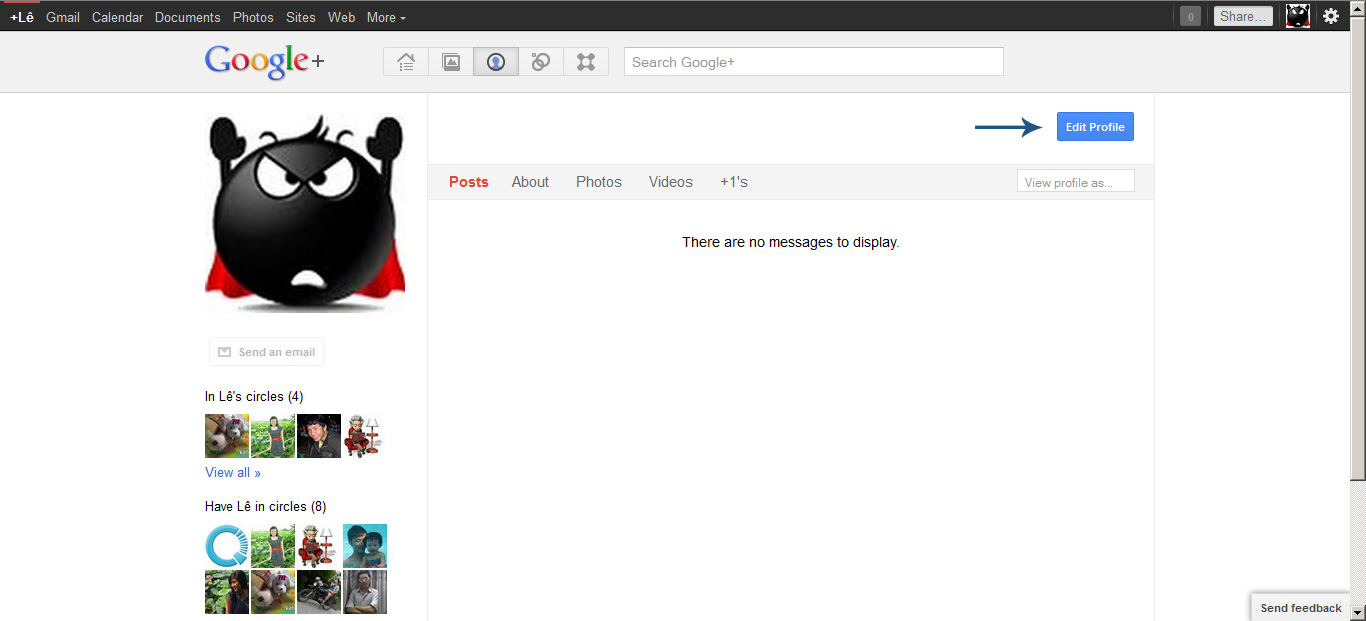Open the View profile as field
This screenshot has width=1366, height=621.
coord(1075,182)
